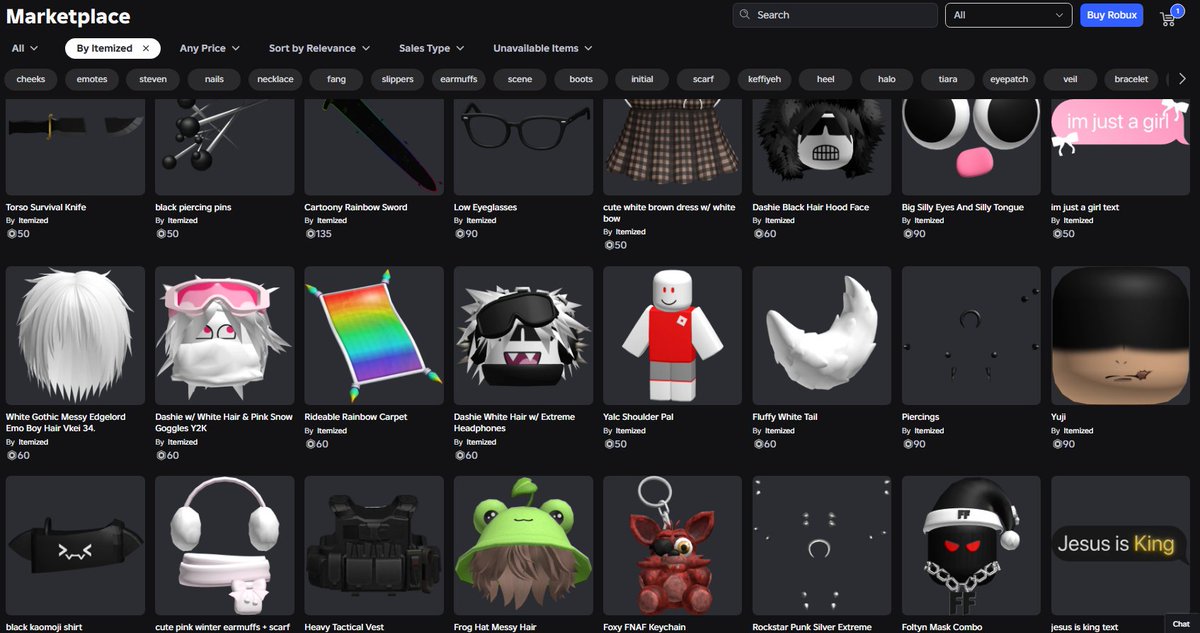Viewport: 1200px width, 633px height.
Task: Select the halo tag
Action: [886, 79]
